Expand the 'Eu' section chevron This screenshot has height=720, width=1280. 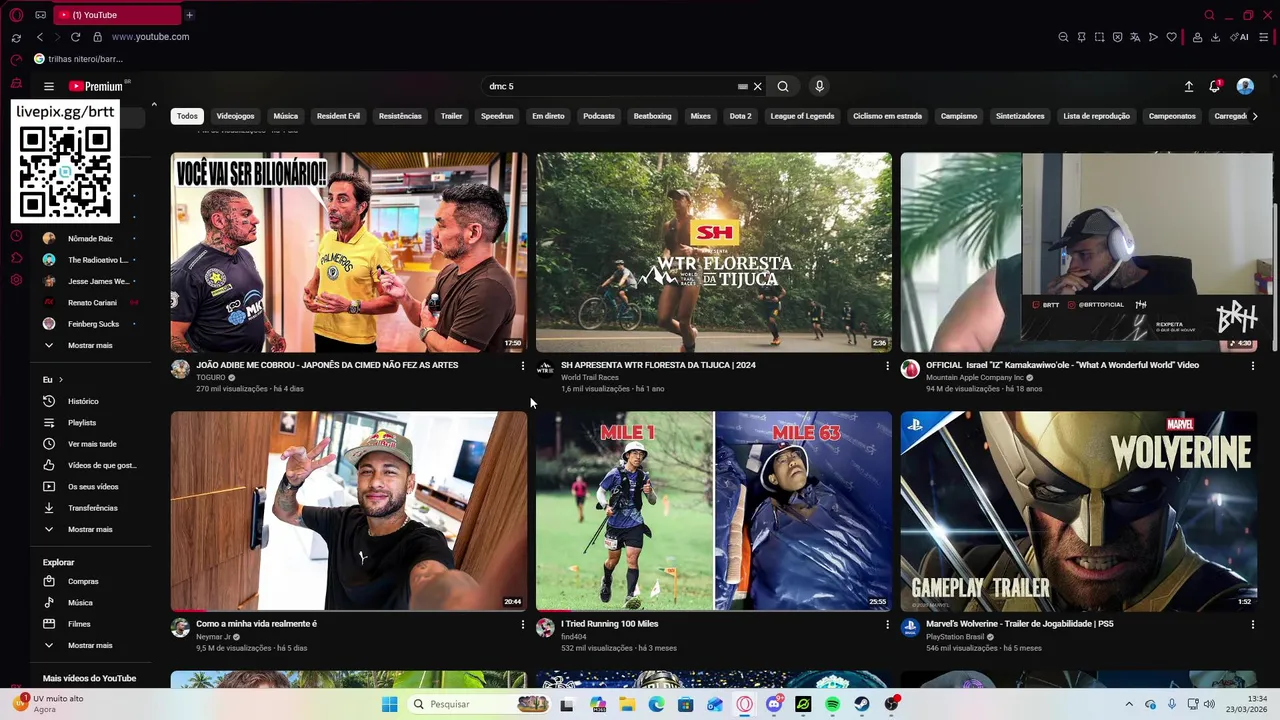click(x=60, y=380)
